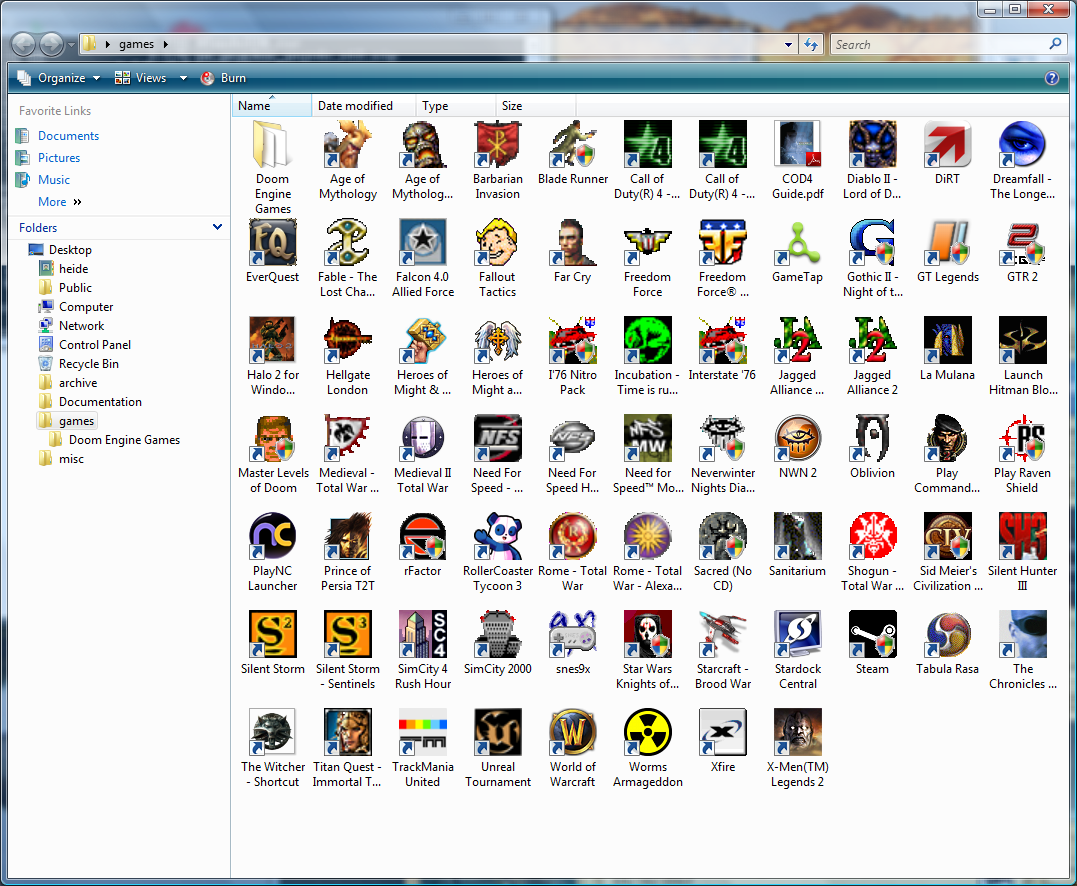Sort by Date modified column
1077x886 pixels.
click(x=363, y=106)
